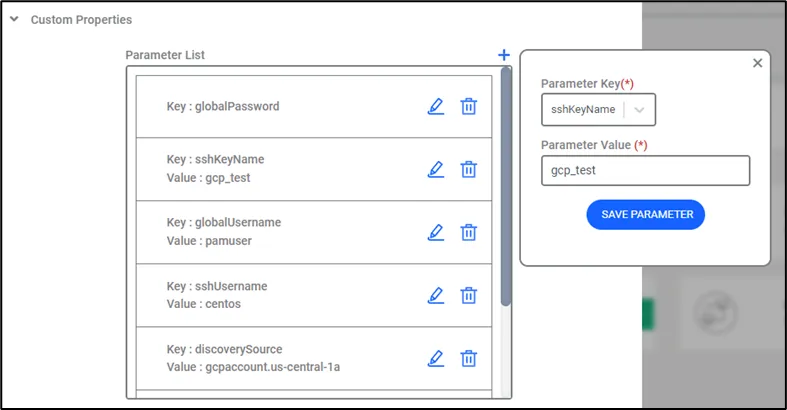787x410 pixels.
Task: Select the discoverySource parameter row
Action: (314, 358)
